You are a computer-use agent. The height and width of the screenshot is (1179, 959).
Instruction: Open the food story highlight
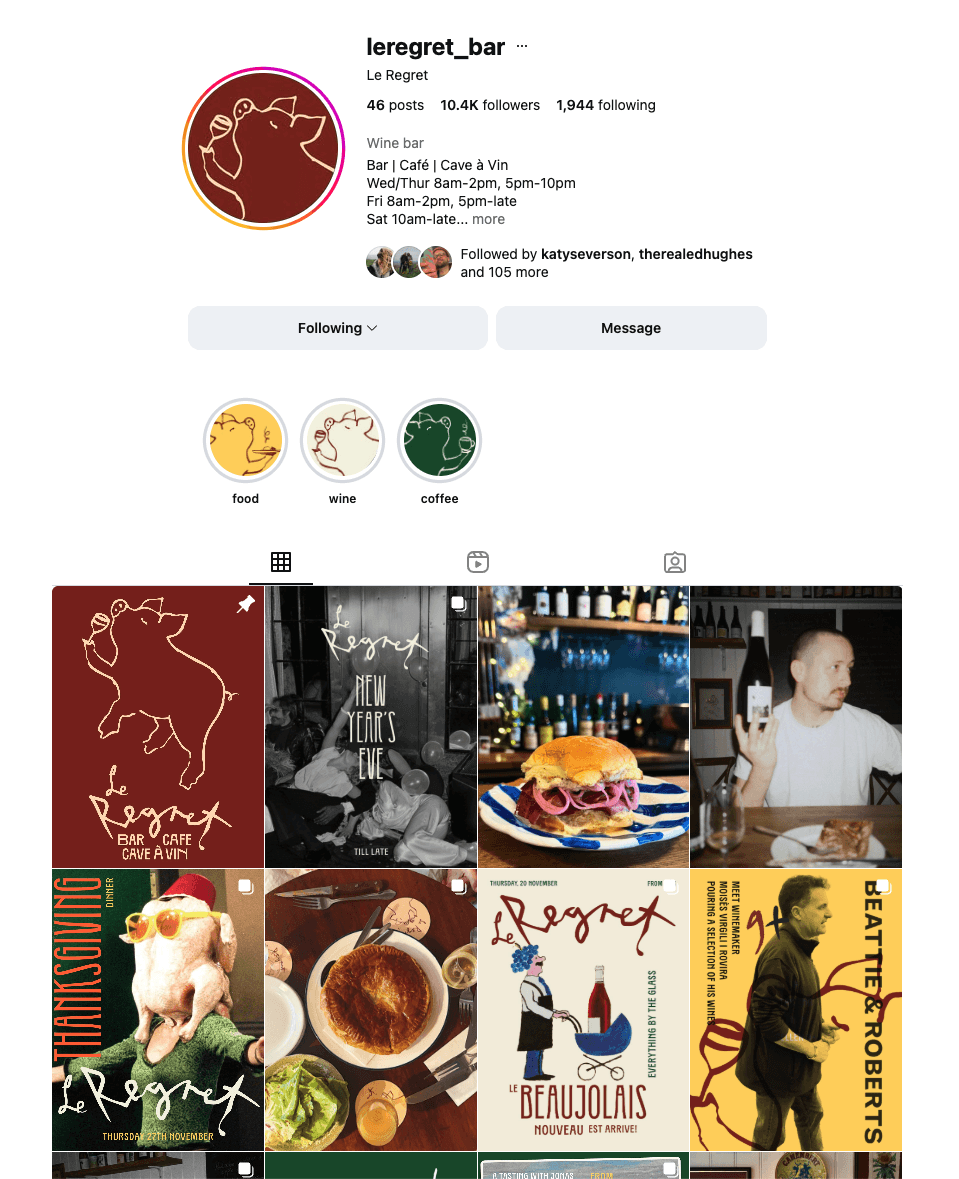(x=245, y=441)
